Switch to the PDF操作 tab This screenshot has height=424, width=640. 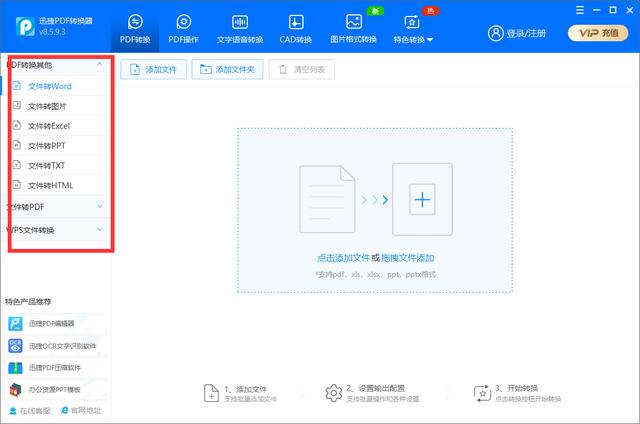184,29
